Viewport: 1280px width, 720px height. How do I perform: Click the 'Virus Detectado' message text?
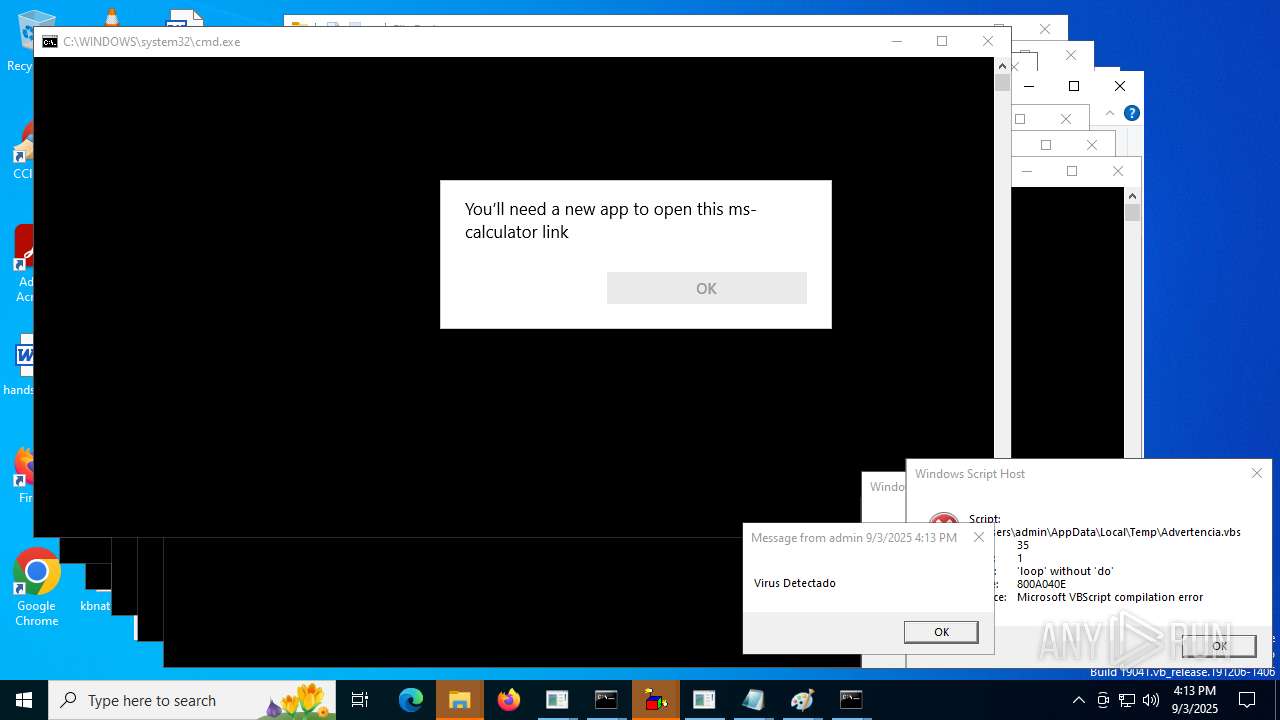click(x=795, y=583)
